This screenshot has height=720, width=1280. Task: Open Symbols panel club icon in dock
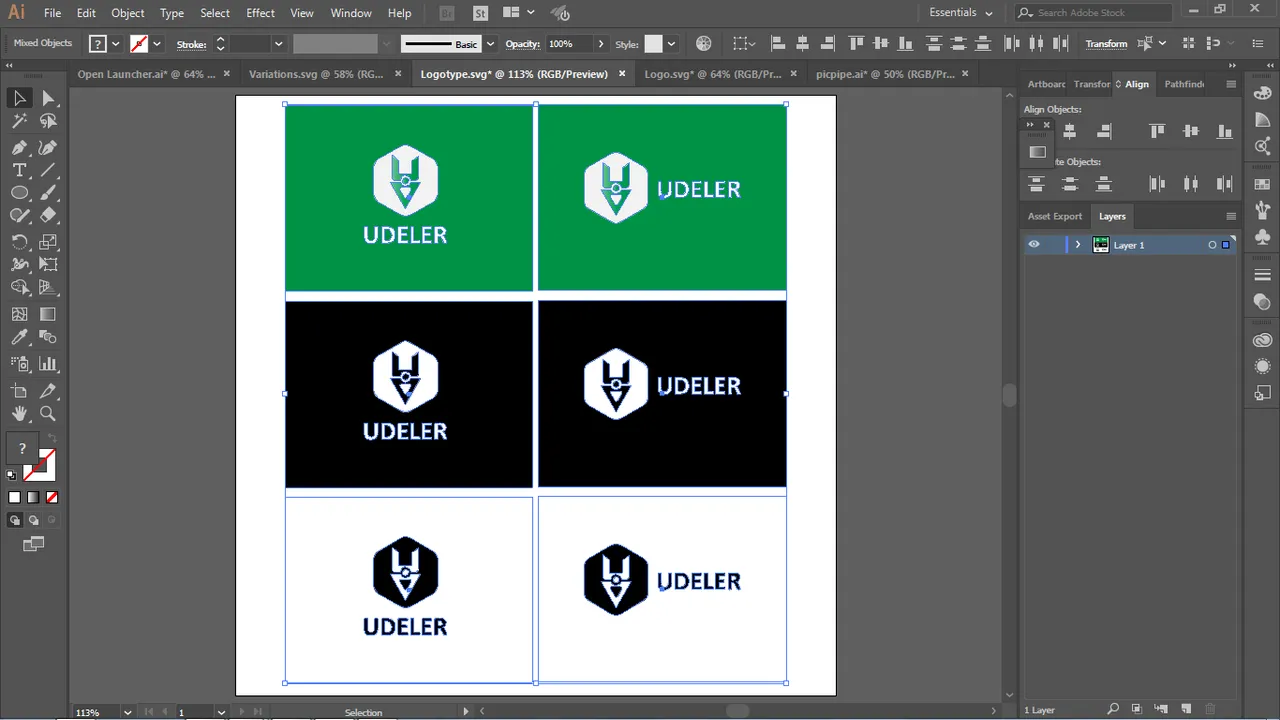click(x=1262, y=237)
